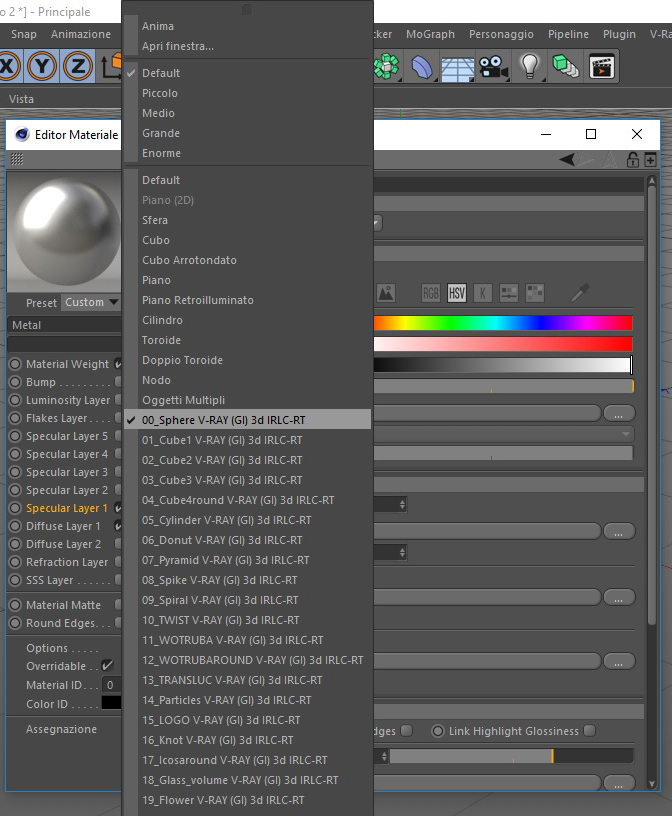Image resolution: width=672 pixels, height=816 pixels.
Task: Open the image texture picker icon
Action: (385, 293)
